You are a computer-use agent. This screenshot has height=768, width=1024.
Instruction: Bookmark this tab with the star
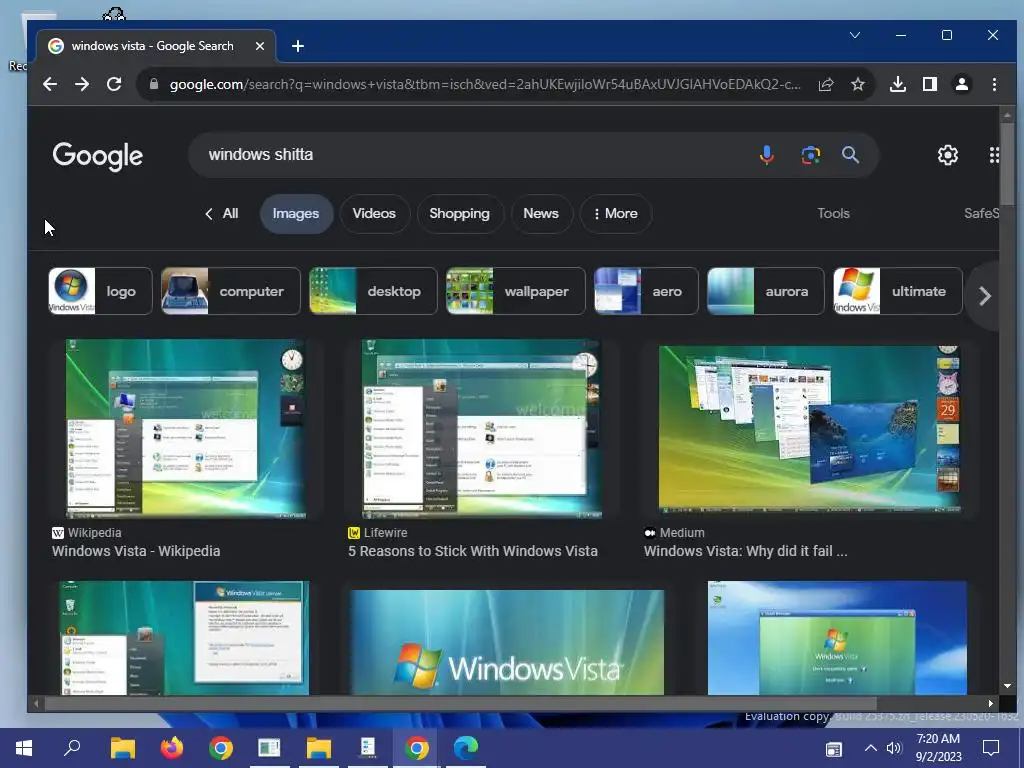(x=857, y=84)
